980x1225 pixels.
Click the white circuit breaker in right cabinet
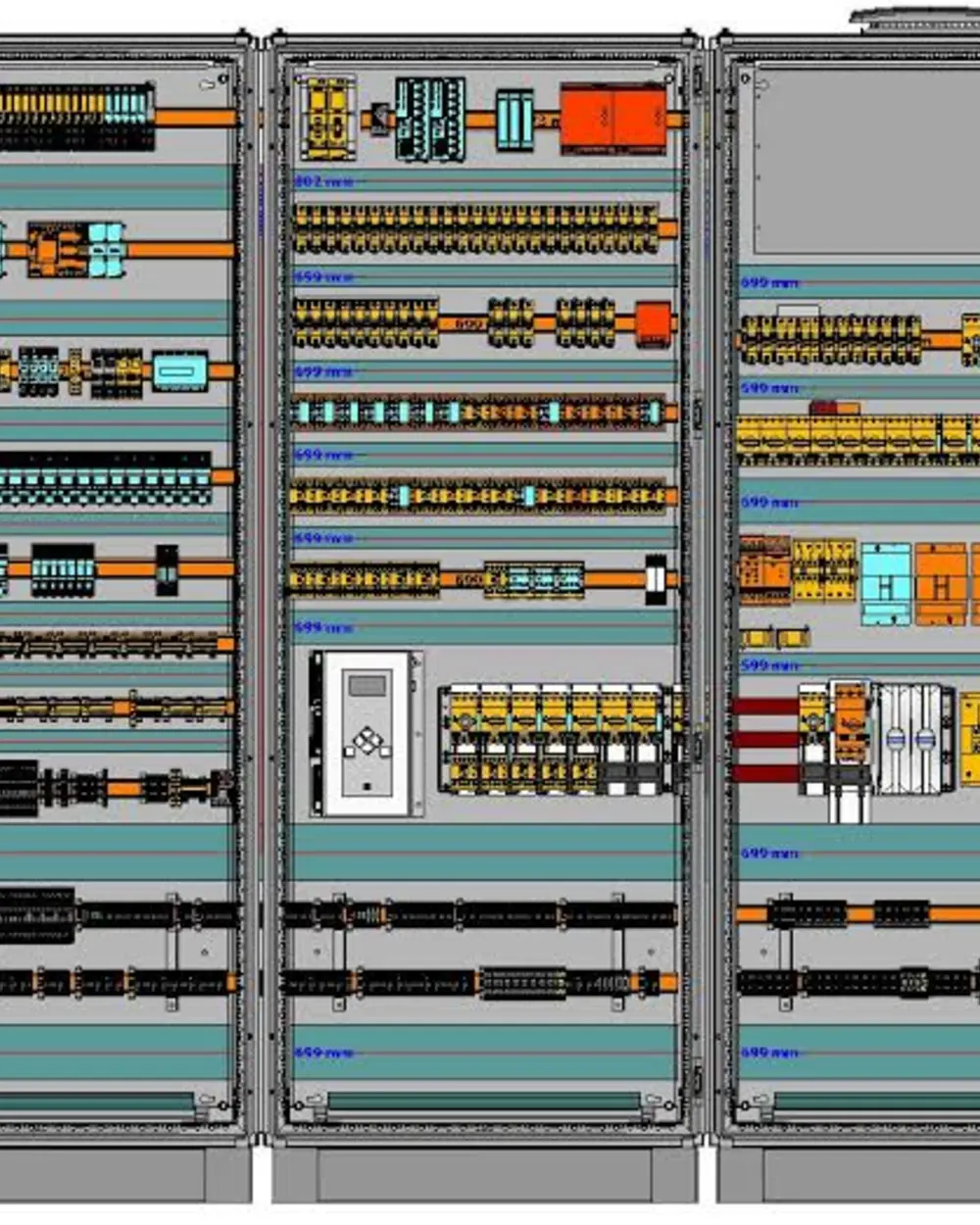click(x=913, y=738)
